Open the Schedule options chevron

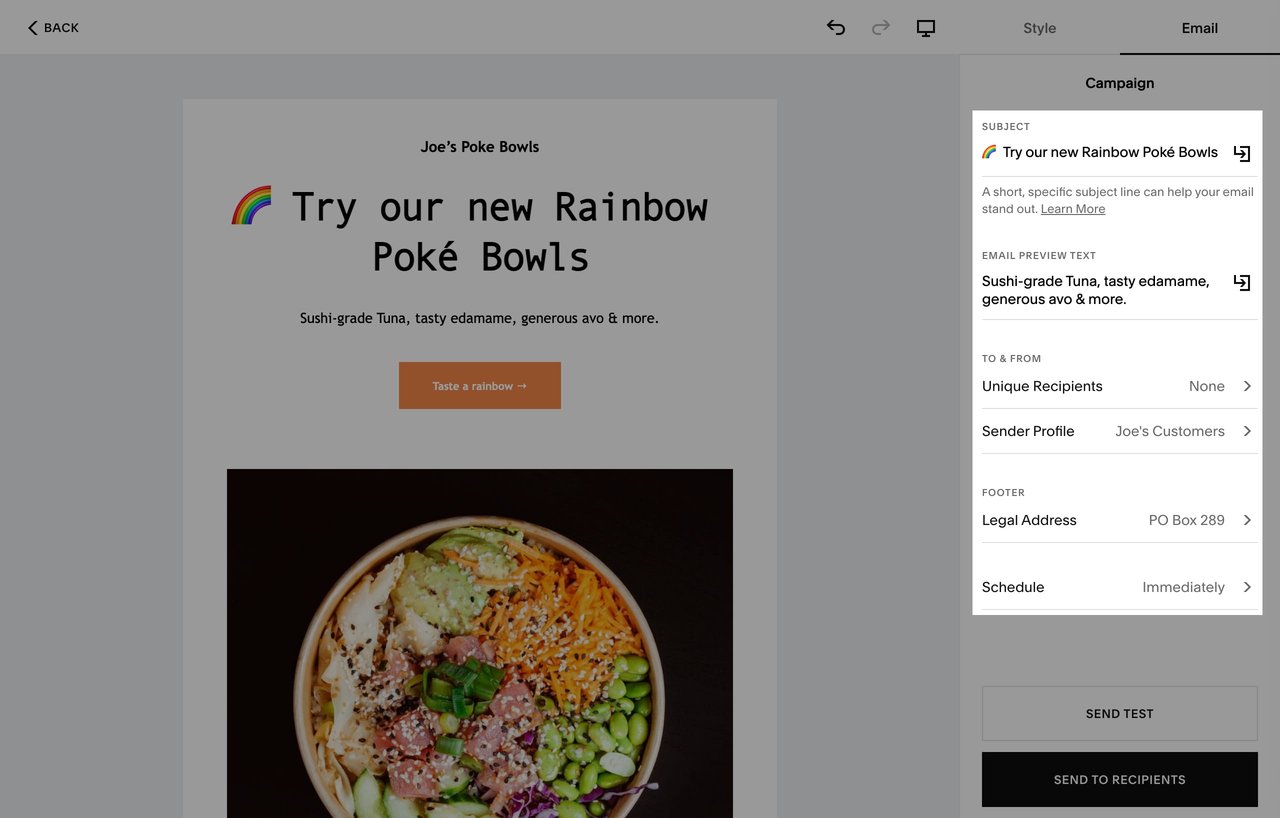(1247, 587)
